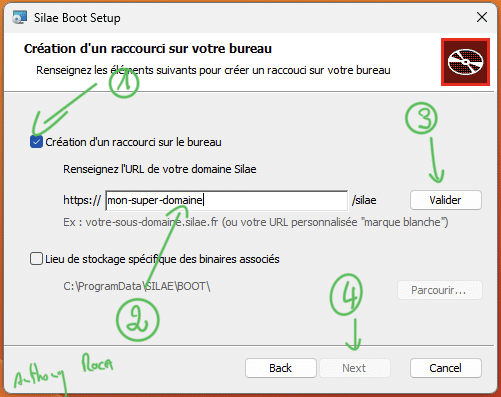Click the "https://" prefix label

coord(82,200)
